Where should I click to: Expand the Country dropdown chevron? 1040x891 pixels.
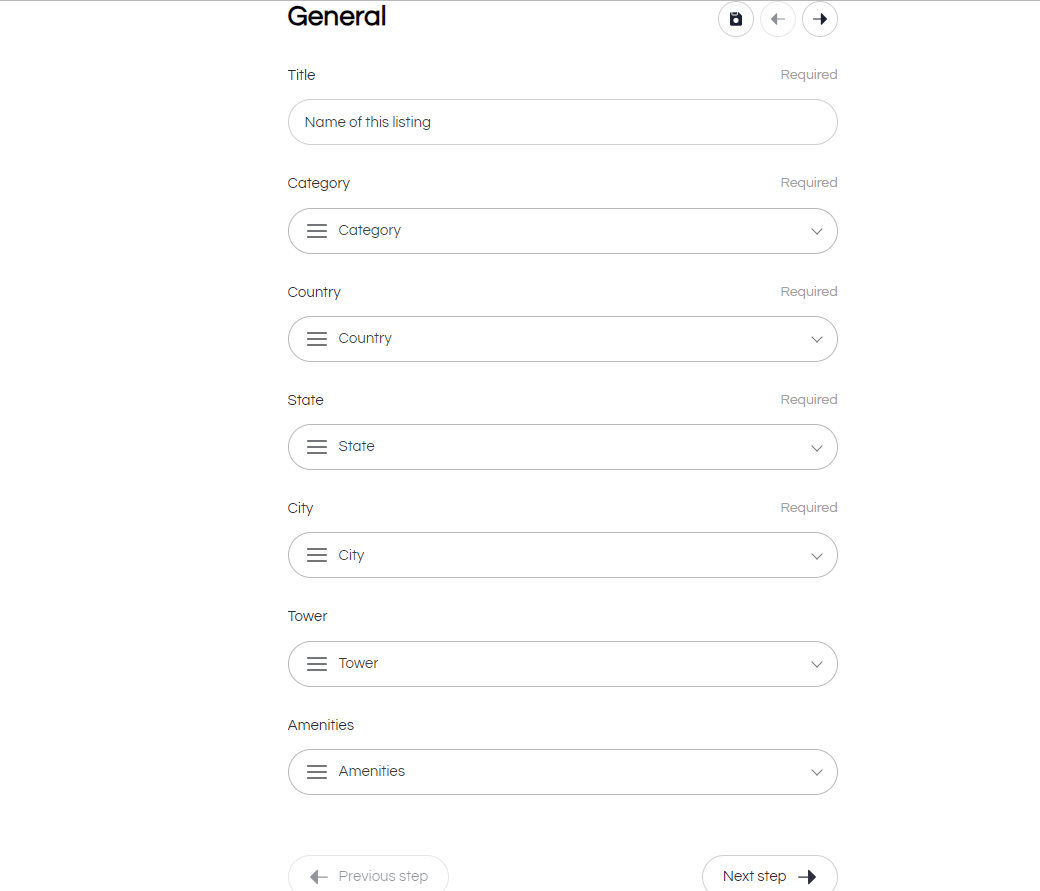pyautogui.click(x=817, y=340)
